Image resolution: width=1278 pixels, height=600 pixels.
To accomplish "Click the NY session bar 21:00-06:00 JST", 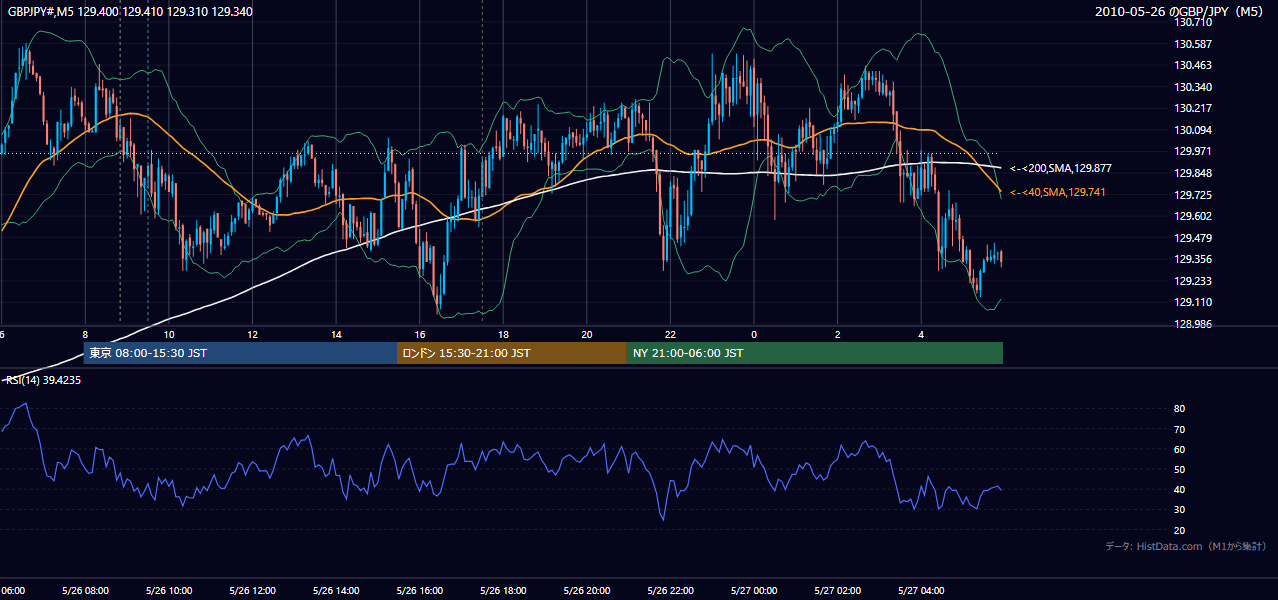I will tap(815, 353).
